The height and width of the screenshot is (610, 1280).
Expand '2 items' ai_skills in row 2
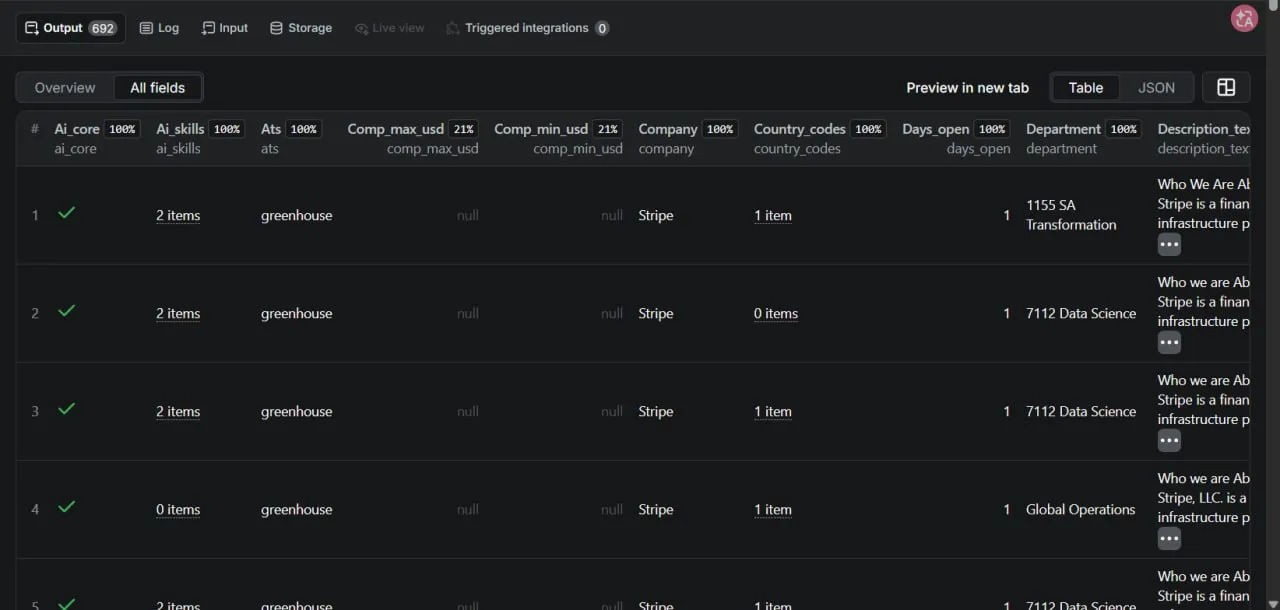[x=178, y=313]
